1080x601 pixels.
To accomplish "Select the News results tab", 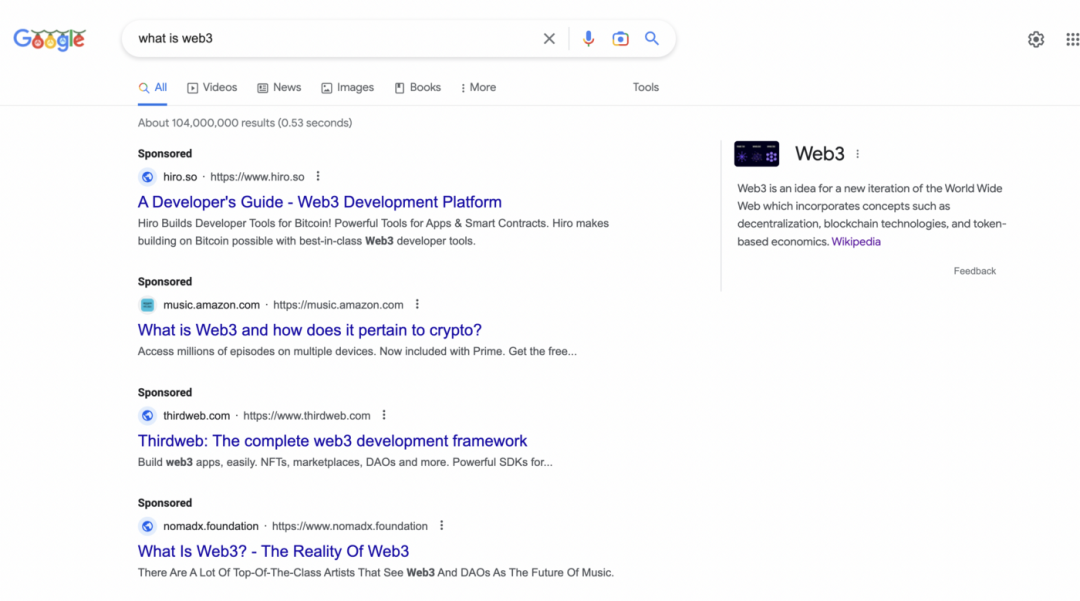I will coord(279,88).
